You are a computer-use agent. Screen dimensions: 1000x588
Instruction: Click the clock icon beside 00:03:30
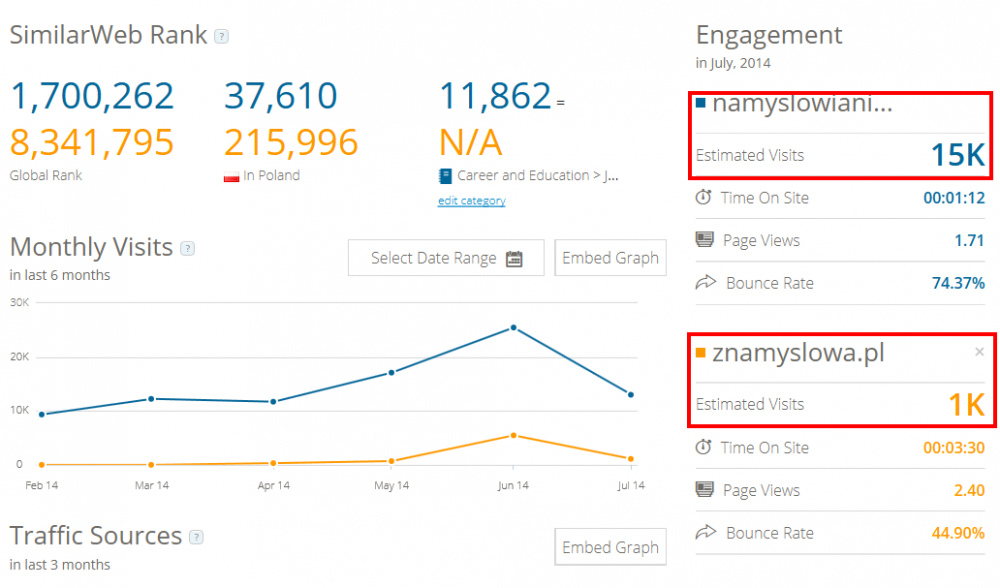(x=703, y=447)
